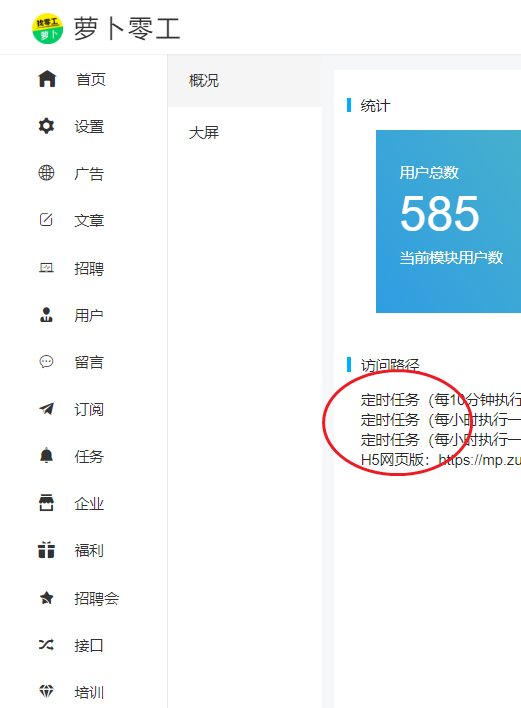
Task: Click the globe icon for 广告
Action: pyautogui.click(x=47, y=173)
